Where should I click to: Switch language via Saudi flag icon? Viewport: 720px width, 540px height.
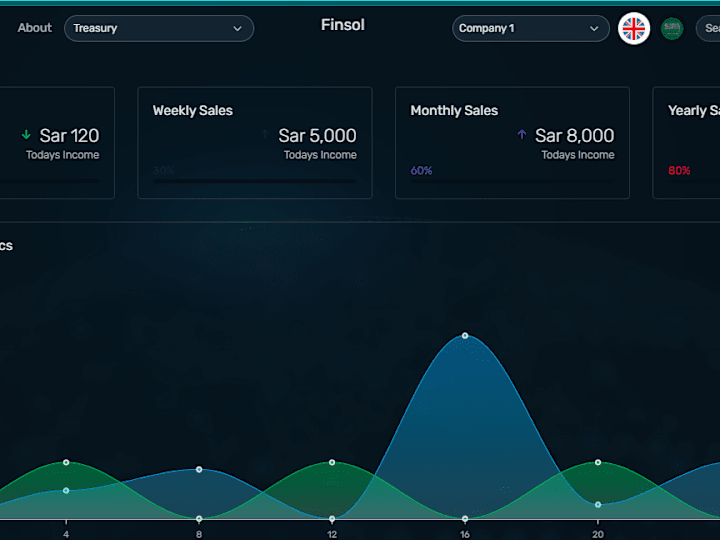(x=672, y=28)
